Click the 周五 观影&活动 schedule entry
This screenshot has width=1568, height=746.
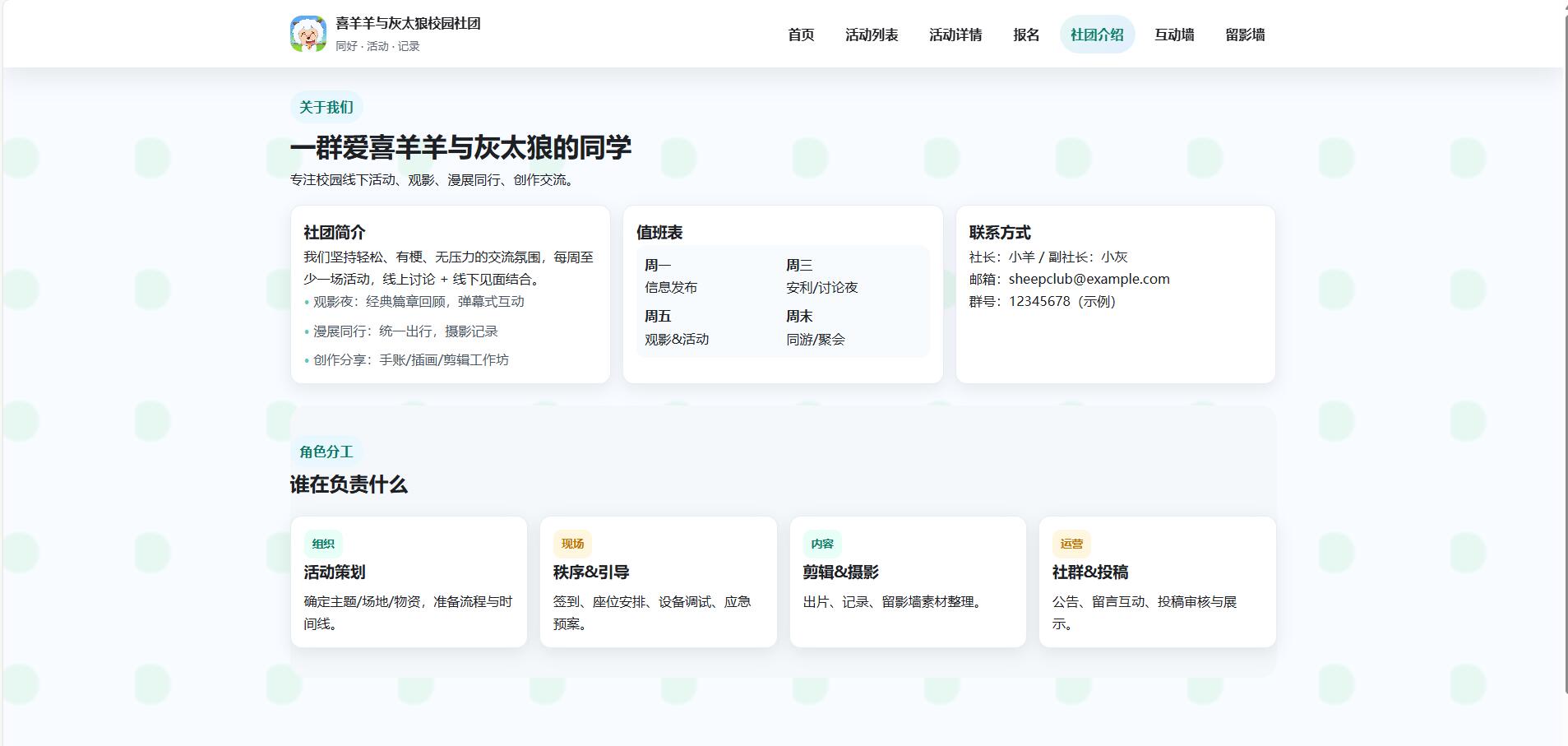tap(676, 327)
